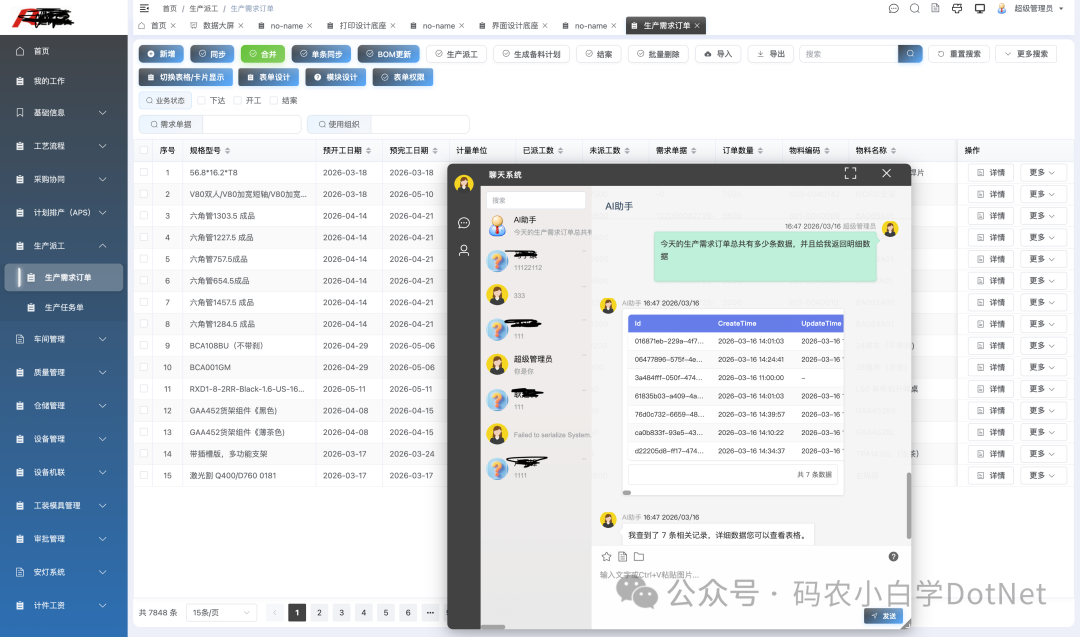Screen dimensions: 1080x637
Task: Click the fullscreen icon on 聊天系统 window
Action: pyautogui.click(x=851, y=173)
